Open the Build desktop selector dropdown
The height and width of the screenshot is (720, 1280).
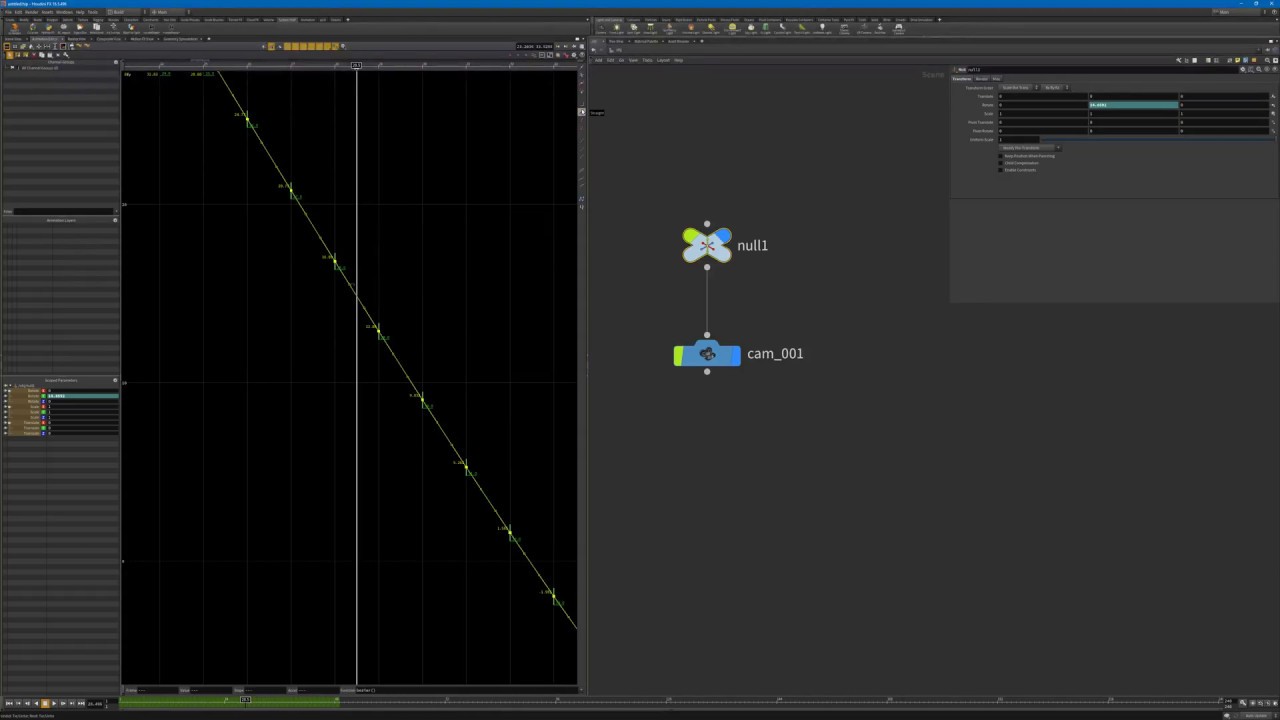(125, 12)
